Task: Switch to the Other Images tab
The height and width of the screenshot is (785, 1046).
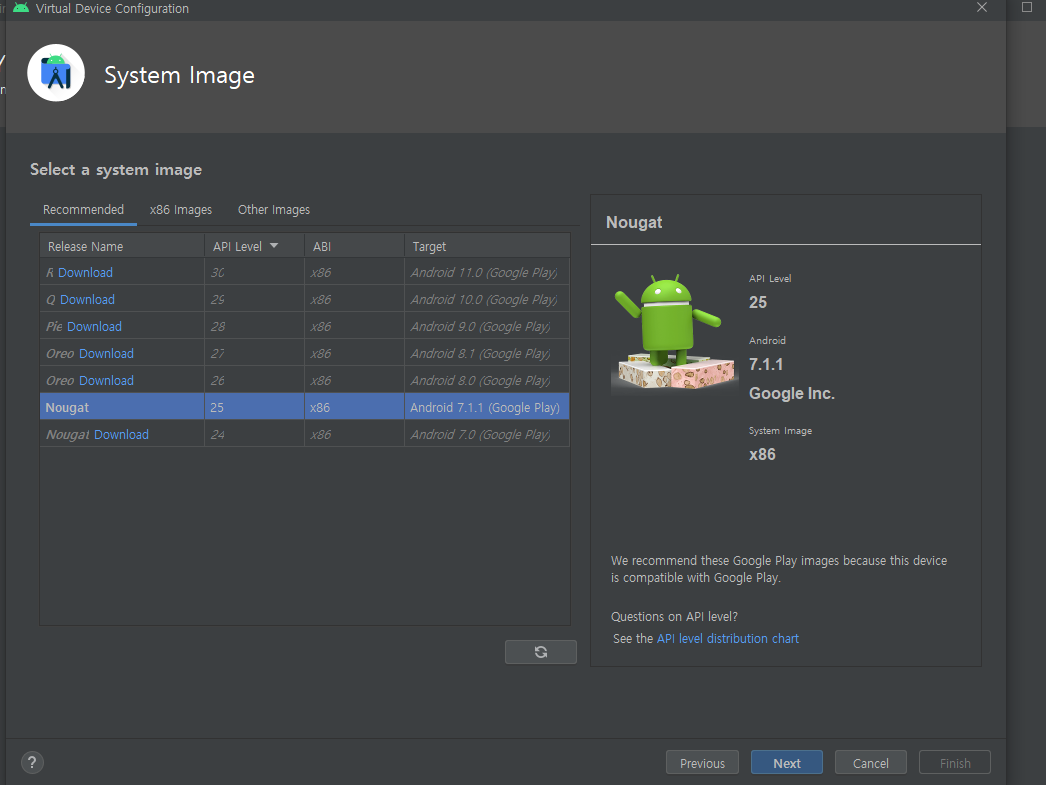Action: coord(274,209)
